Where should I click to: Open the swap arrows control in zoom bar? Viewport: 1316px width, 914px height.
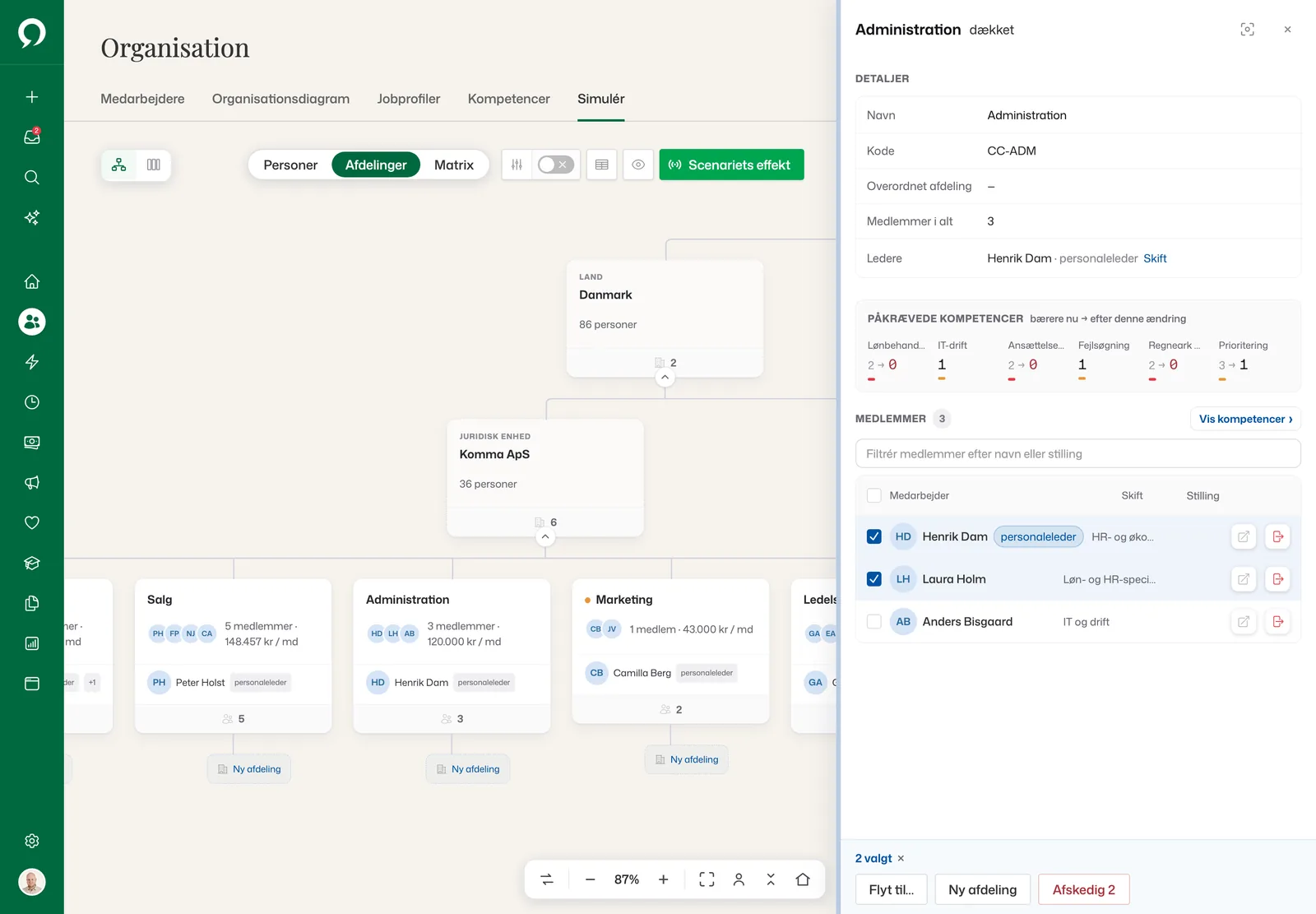click(547, 879)
